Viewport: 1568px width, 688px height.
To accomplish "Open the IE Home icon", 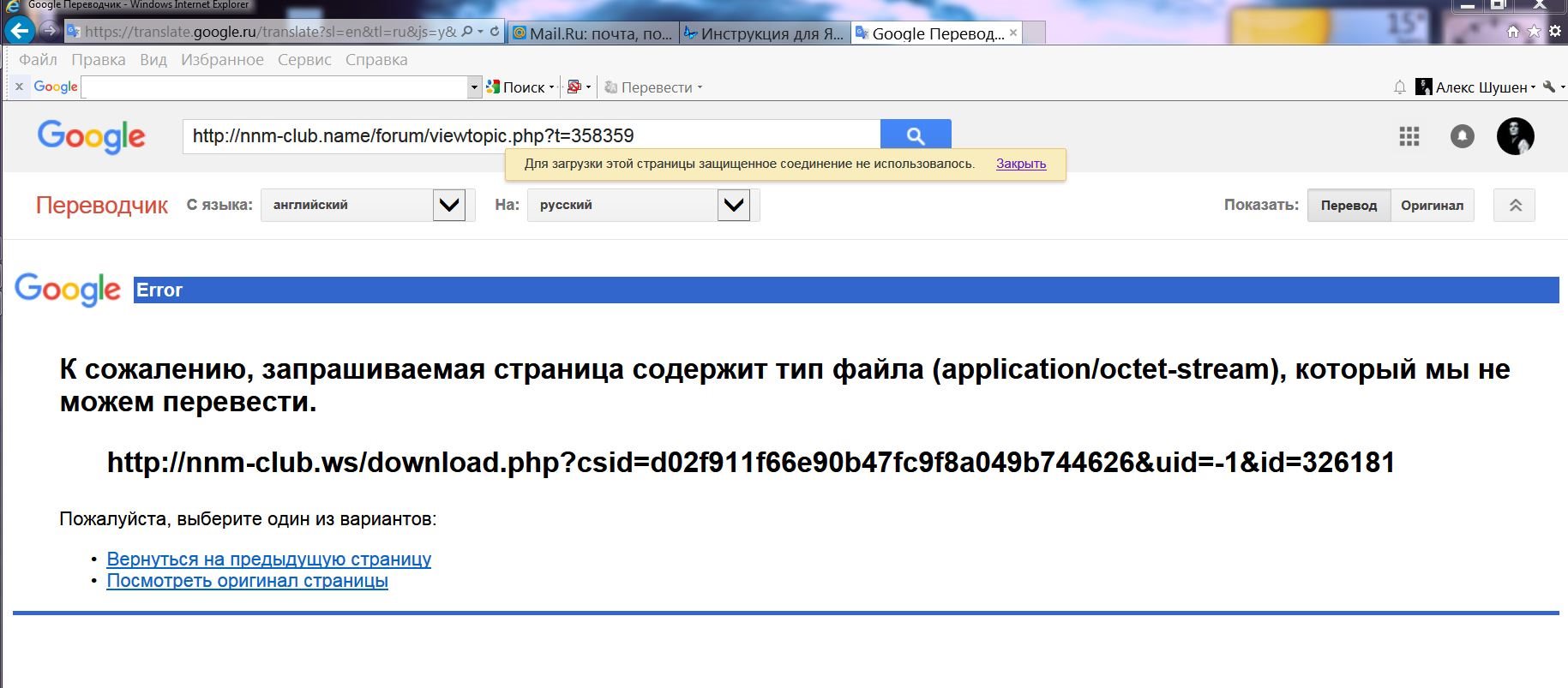I will (x=1513, y=32).
